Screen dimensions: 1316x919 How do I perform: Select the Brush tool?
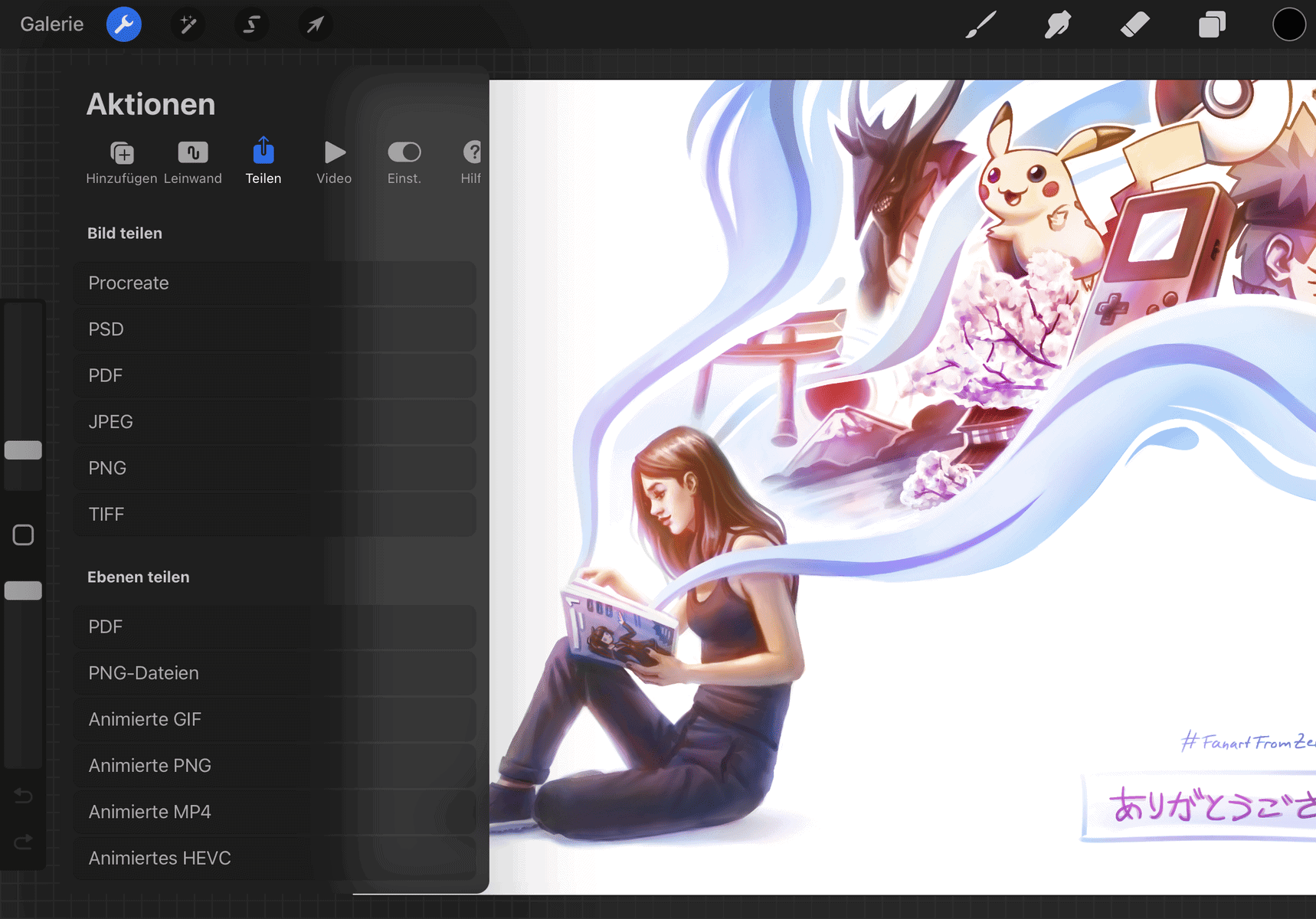pos(980,25)
